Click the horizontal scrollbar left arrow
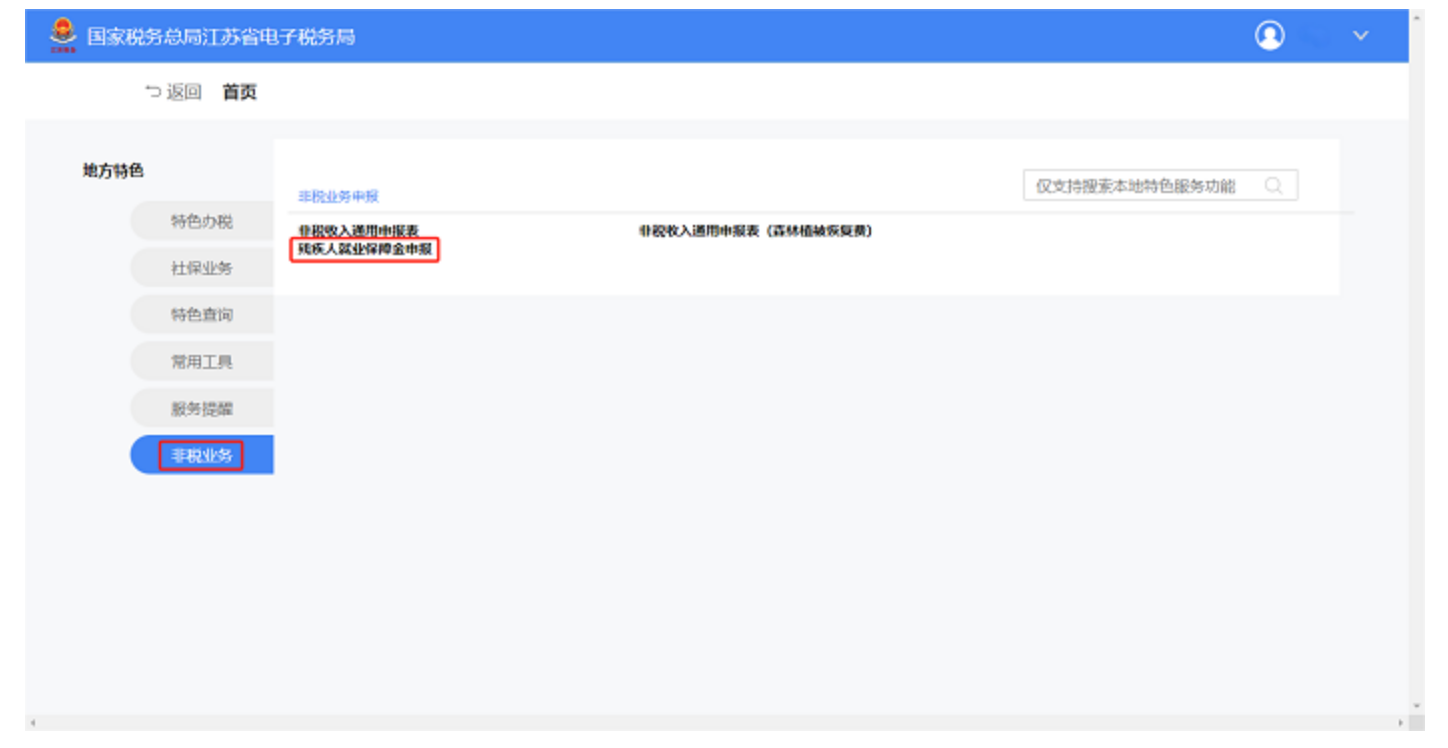Screen dimensions: 1448x748 point(32,722)
